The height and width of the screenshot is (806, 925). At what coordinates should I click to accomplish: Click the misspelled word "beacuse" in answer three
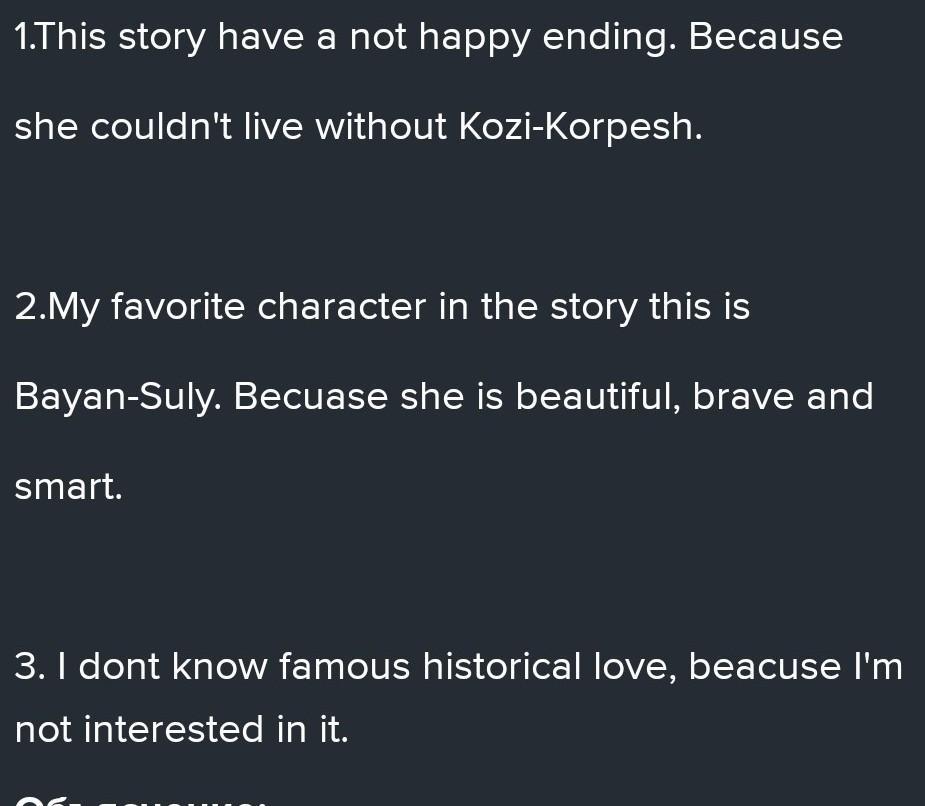[x=765, y=666]
